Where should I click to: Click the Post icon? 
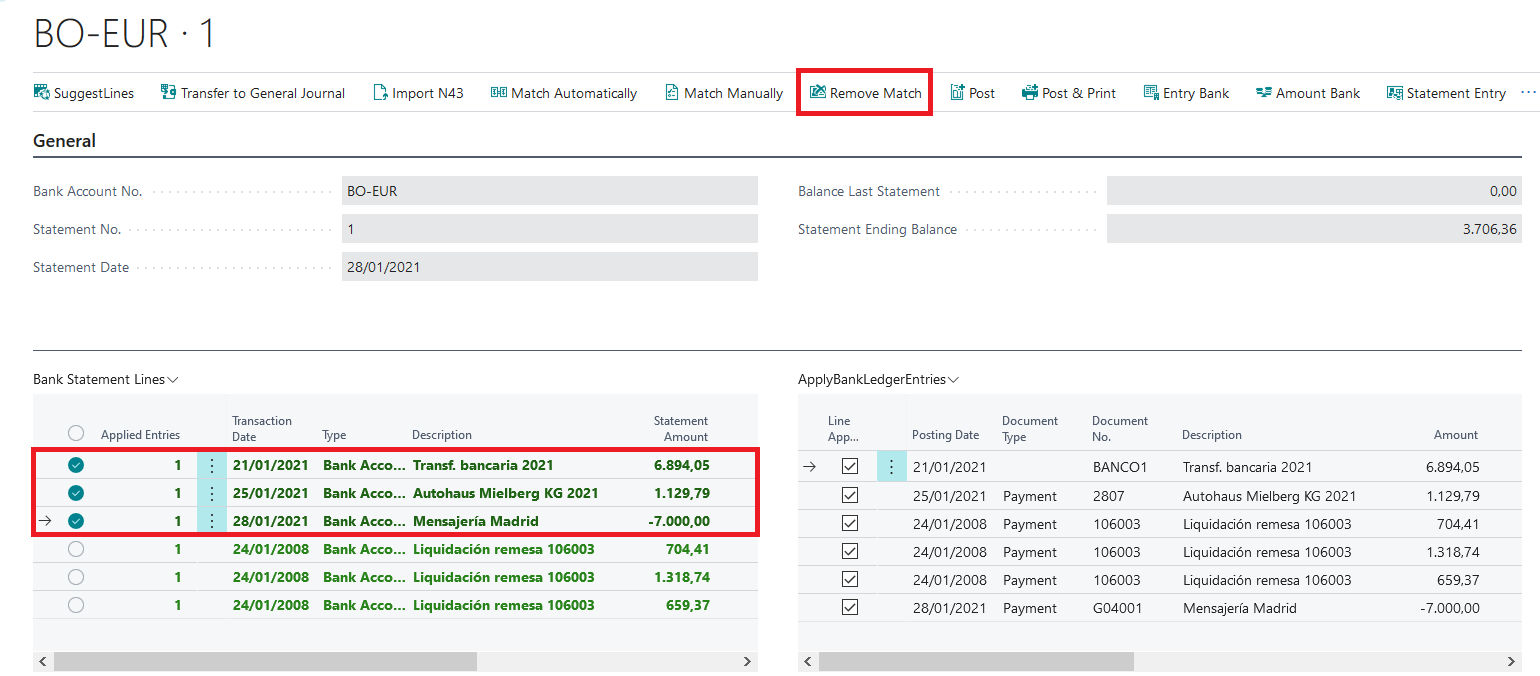pos(957,92)
